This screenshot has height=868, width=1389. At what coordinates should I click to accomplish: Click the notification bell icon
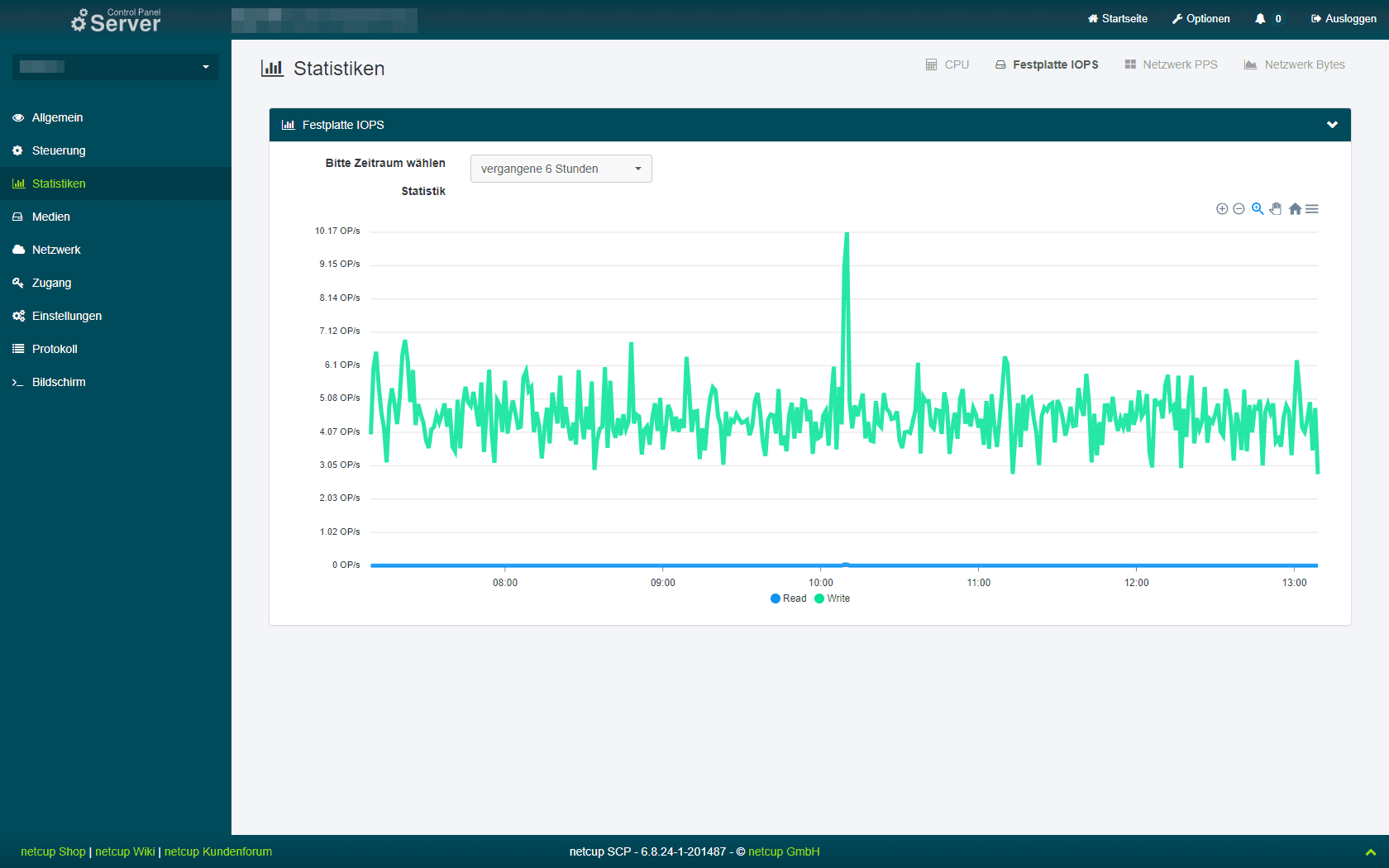[1260, 19]
